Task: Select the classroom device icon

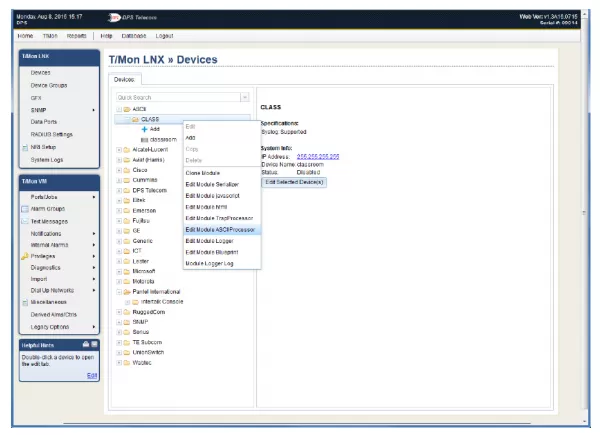Action: [144, 139]
